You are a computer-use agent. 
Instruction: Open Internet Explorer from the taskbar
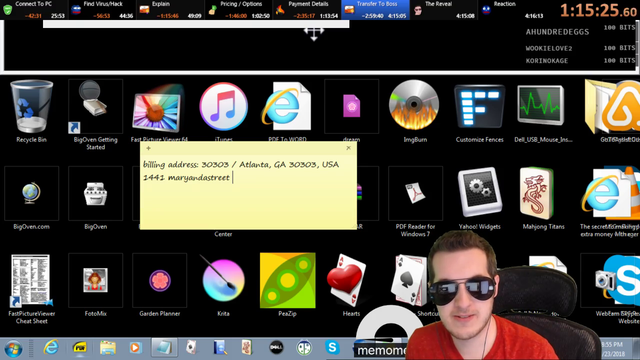(x=51, y=348)
